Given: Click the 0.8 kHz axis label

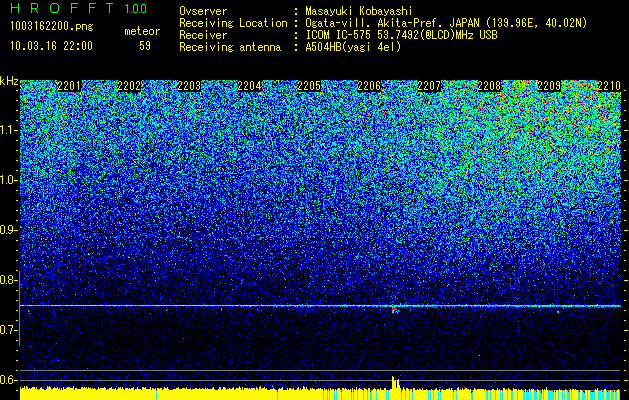Looking at the screenshot, I should coord(8,280).
